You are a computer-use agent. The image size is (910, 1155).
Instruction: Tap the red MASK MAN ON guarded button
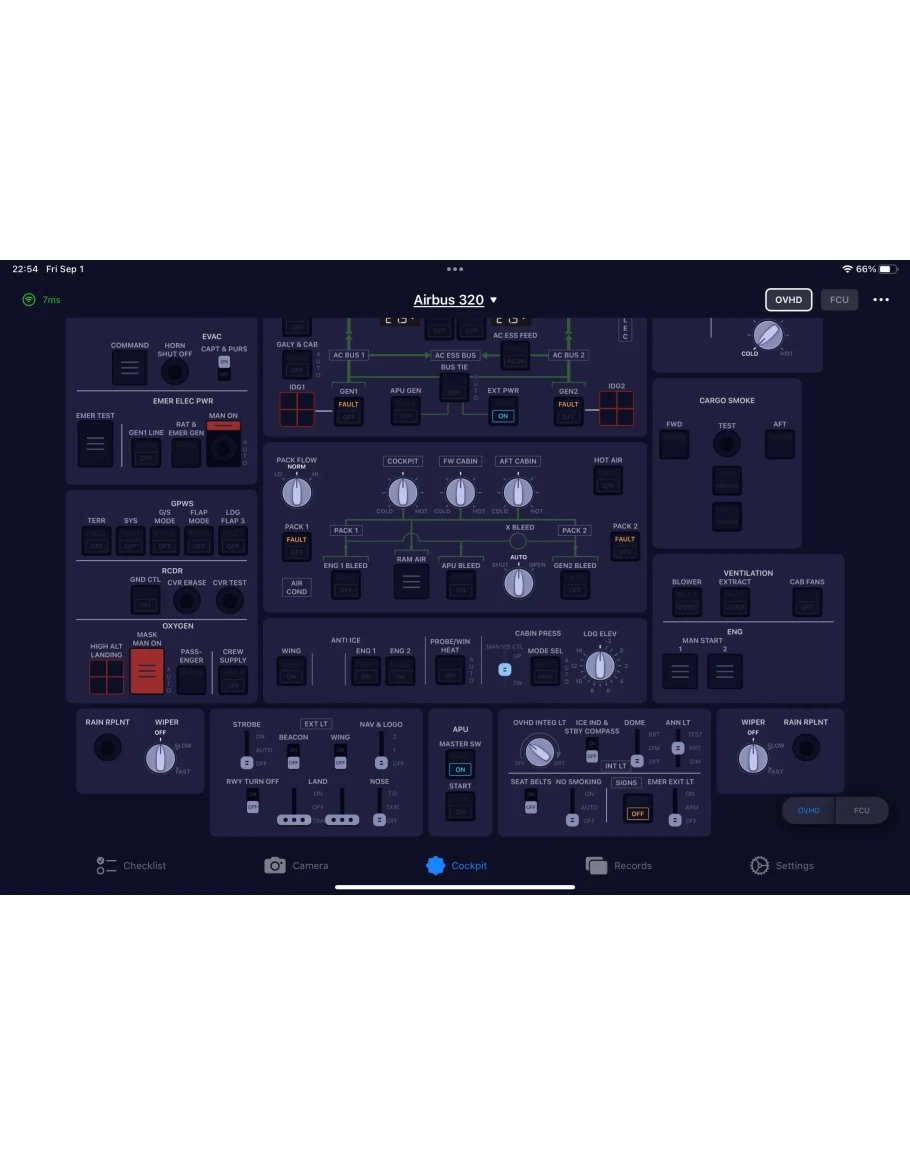[147, 671]
